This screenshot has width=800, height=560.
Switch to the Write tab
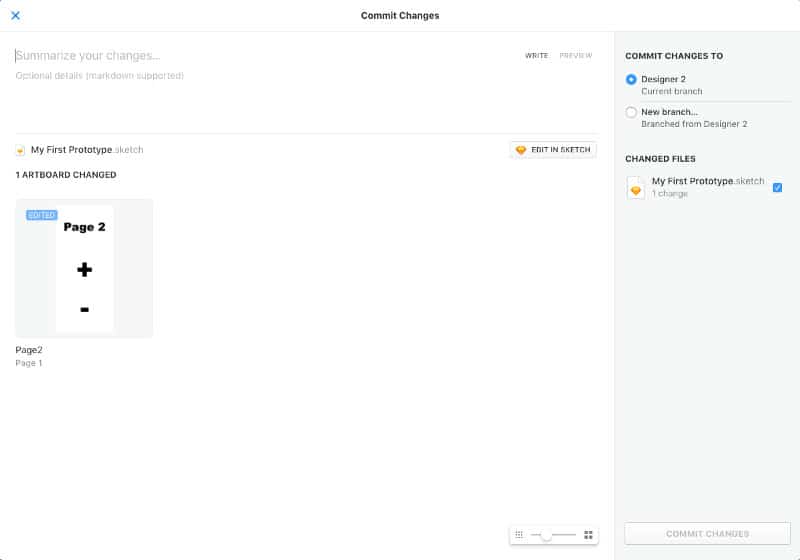[536, 56]
